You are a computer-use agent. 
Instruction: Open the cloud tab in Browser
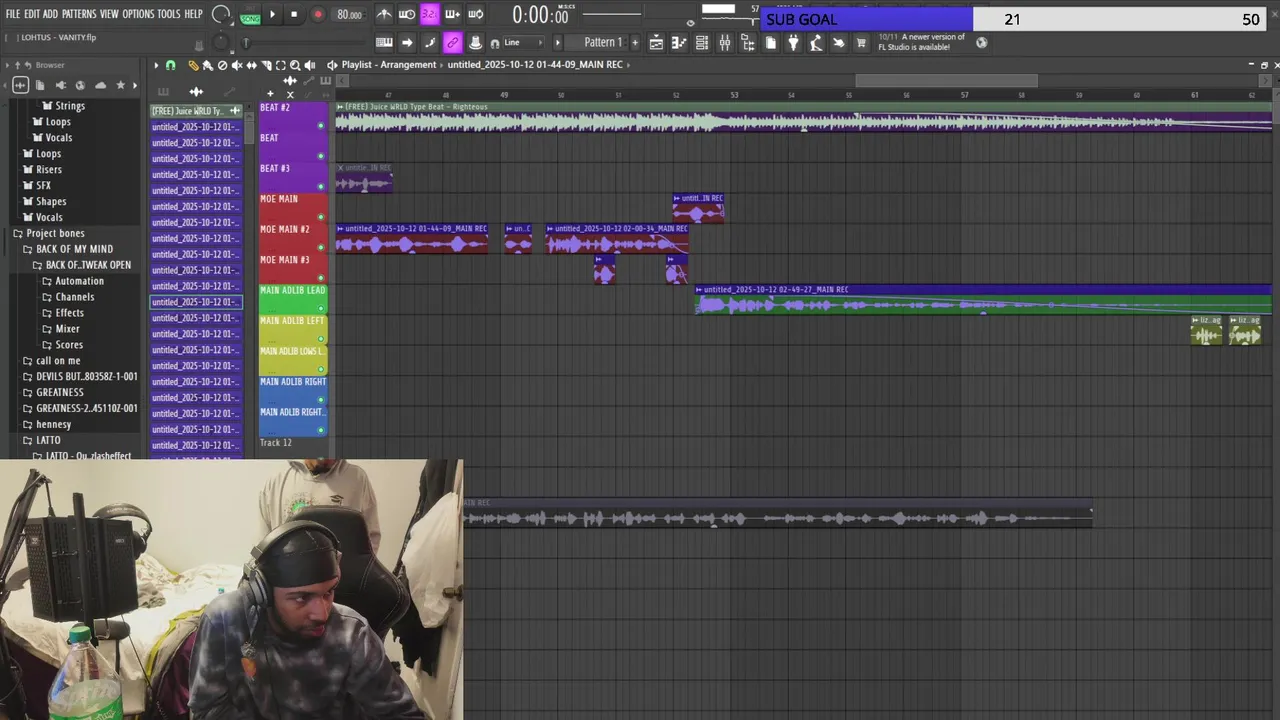[x=101, y=85]
